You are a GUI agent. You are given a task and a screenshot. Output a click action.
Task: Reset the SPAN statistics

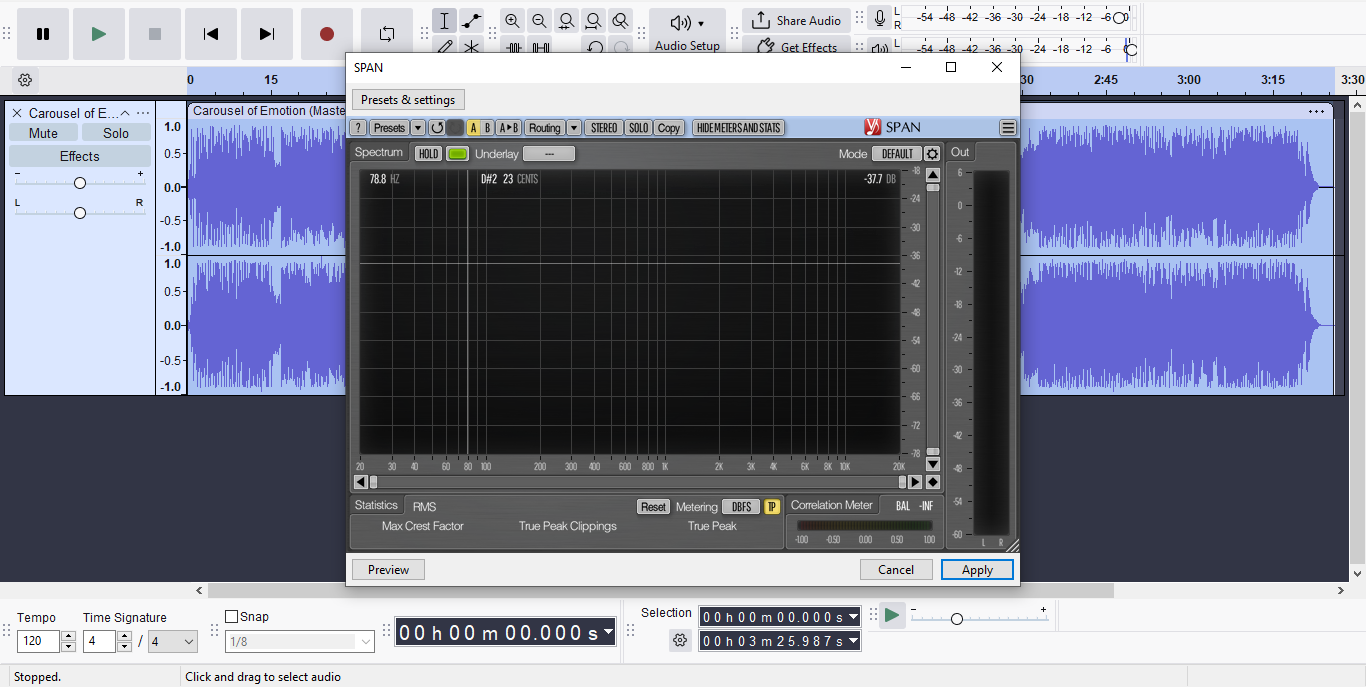654,507
